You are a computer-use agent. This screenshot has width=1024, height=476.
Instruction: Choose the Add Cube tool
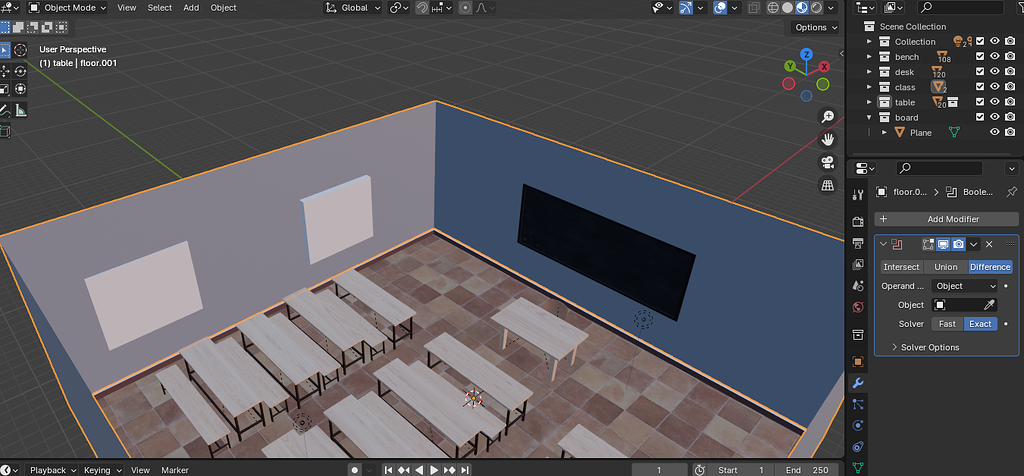pyautogui.click(x=5, y=131)
